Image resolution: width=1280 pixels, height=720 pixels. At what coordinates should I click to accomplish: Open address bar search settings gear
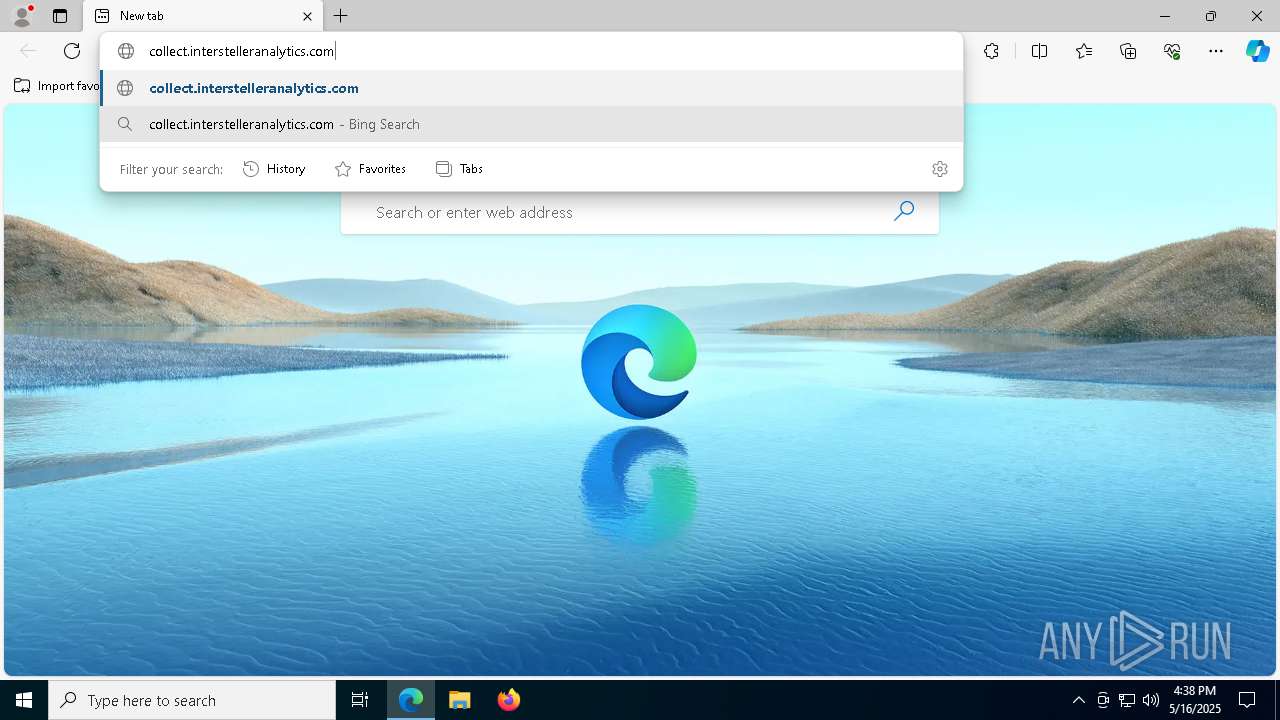click(x=939, y=169)
